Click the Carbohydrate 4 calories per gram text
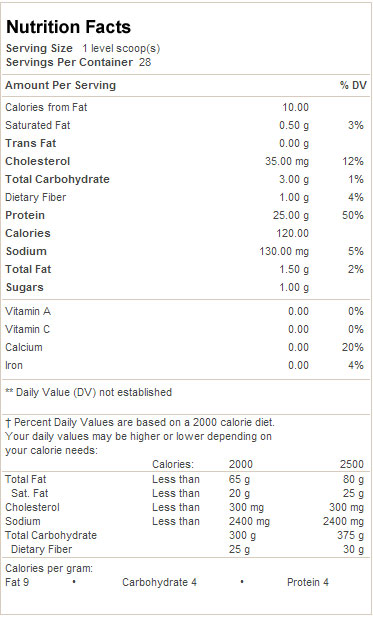This screenshot has width=373, height=619. 159,583
